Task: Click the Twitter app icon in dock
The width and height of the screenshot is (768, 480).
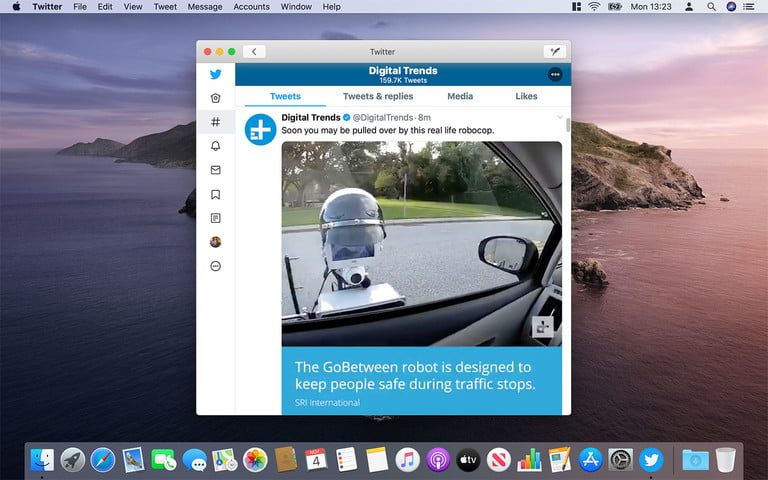Action: [x=651, y=460]
